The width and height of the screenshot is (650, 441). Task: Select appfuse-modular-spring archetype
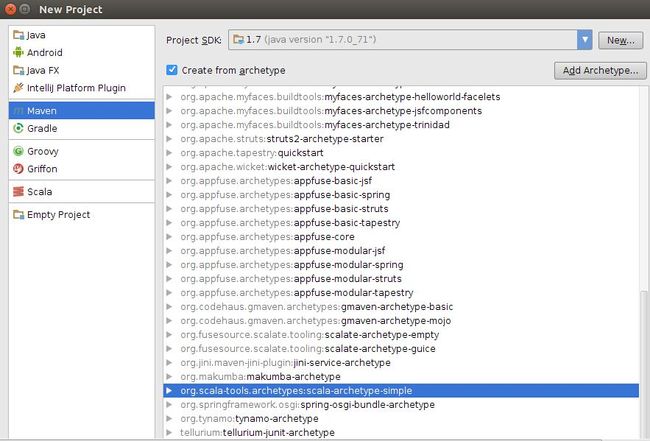pos(401,264)
